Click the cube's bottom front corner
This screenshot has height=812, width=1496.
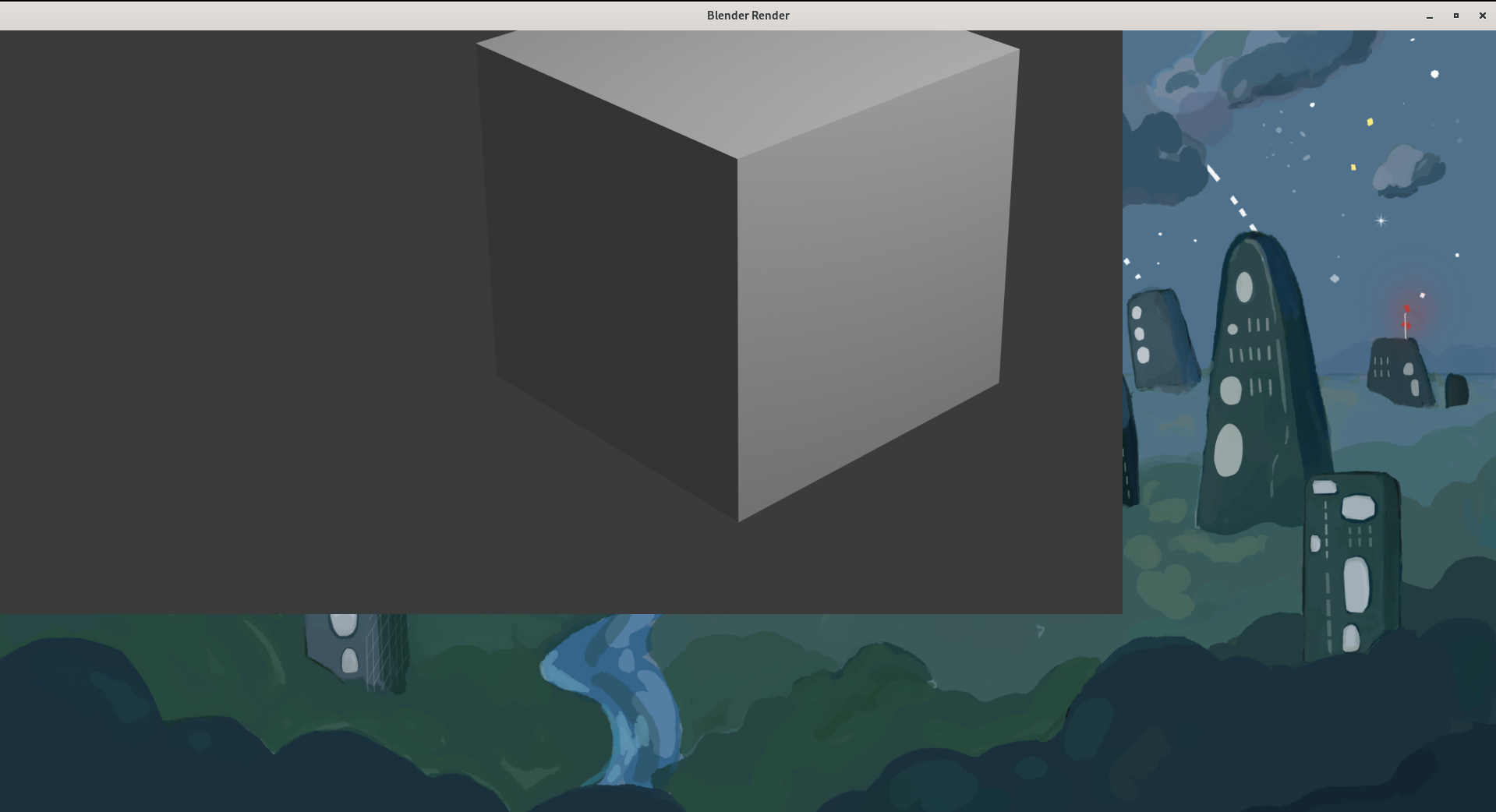(738, 521)
